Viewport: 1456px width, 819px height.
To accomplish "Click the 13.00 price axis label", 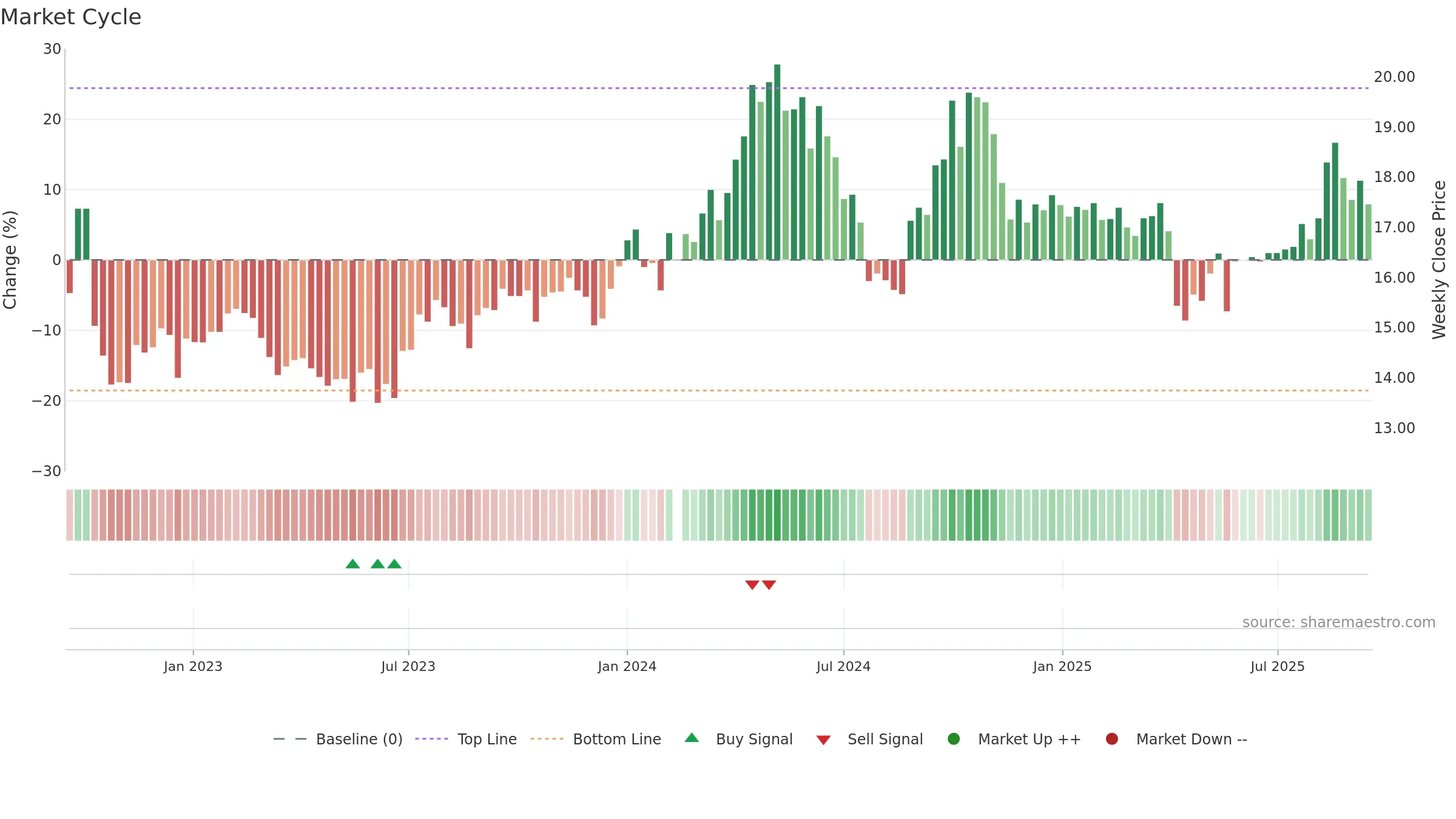I will tap(1394, 428).
